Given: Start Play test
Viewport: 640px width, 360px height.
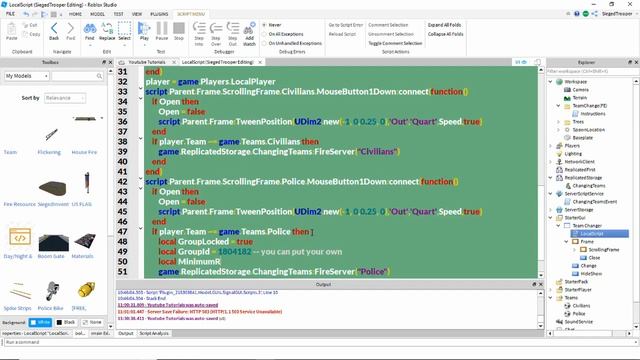Looking at the screenshot, I should tap(144, 31).
